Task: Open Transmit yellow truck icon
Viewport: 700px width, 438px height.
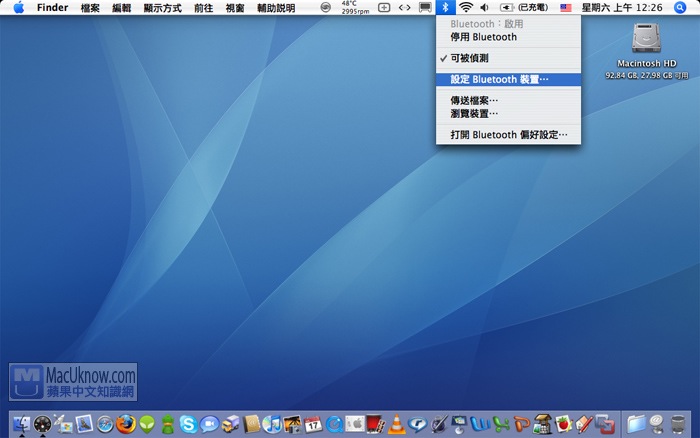Action: 230,424
